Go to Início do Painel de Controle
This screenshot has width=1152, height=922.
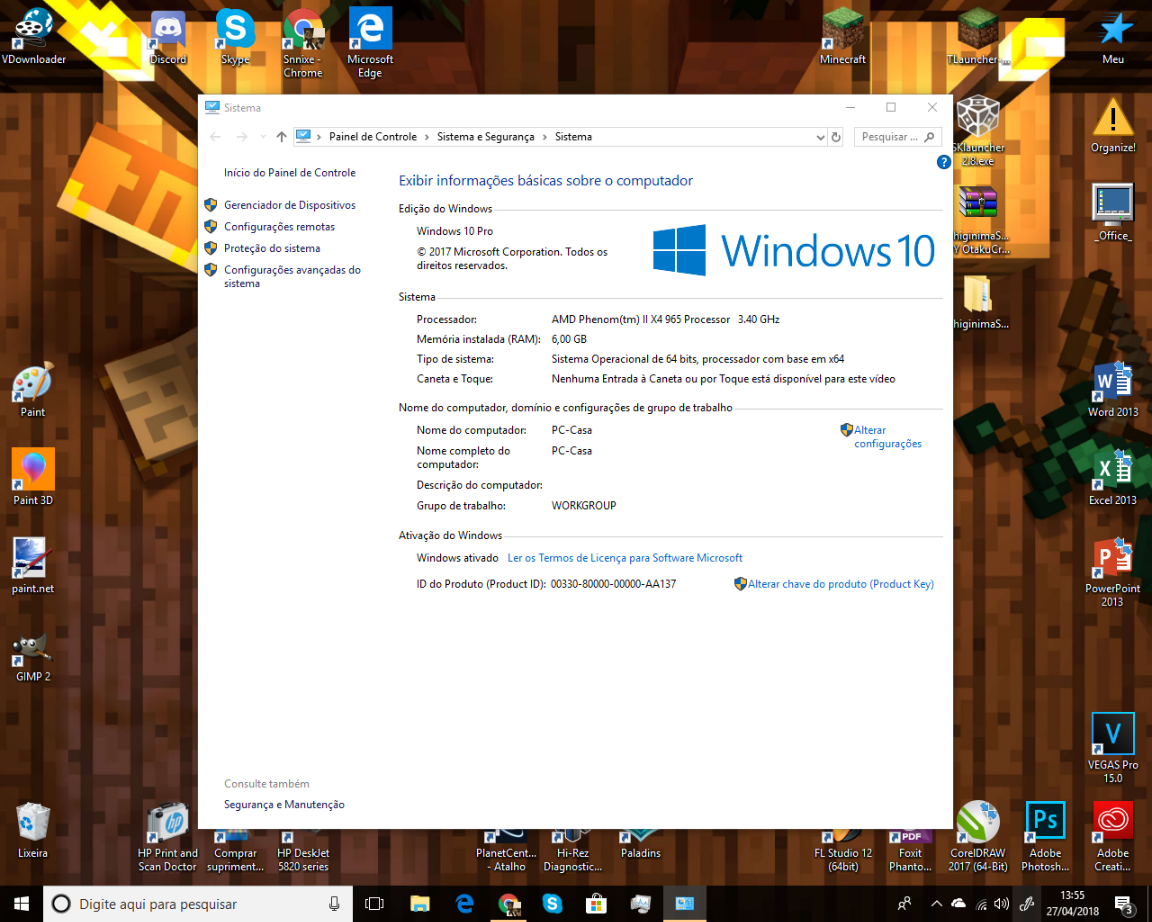click(289, 173)
